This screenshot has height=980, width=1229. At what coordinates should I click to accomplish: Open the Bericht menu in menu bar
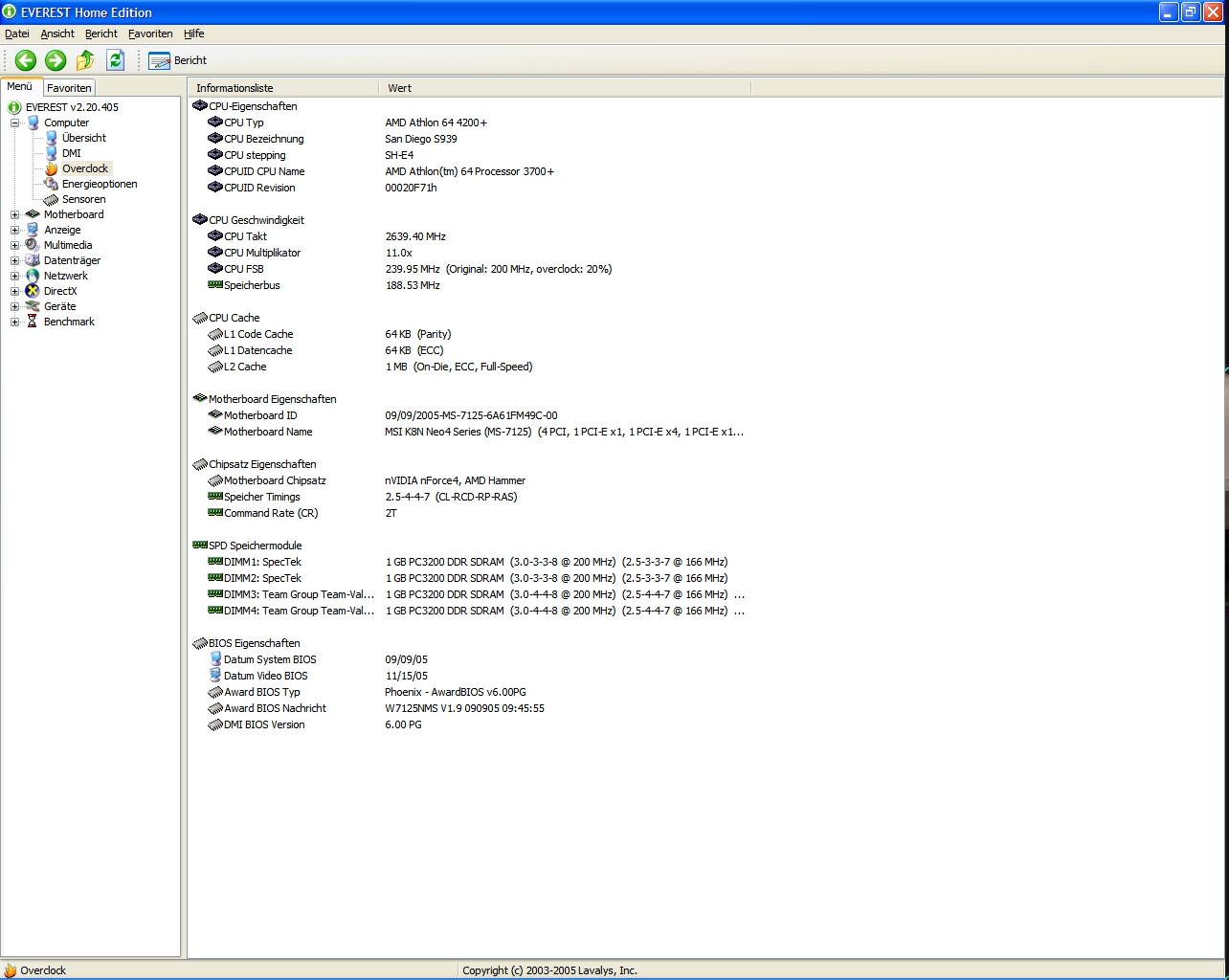pyautogui.click(x=101, y=33)
